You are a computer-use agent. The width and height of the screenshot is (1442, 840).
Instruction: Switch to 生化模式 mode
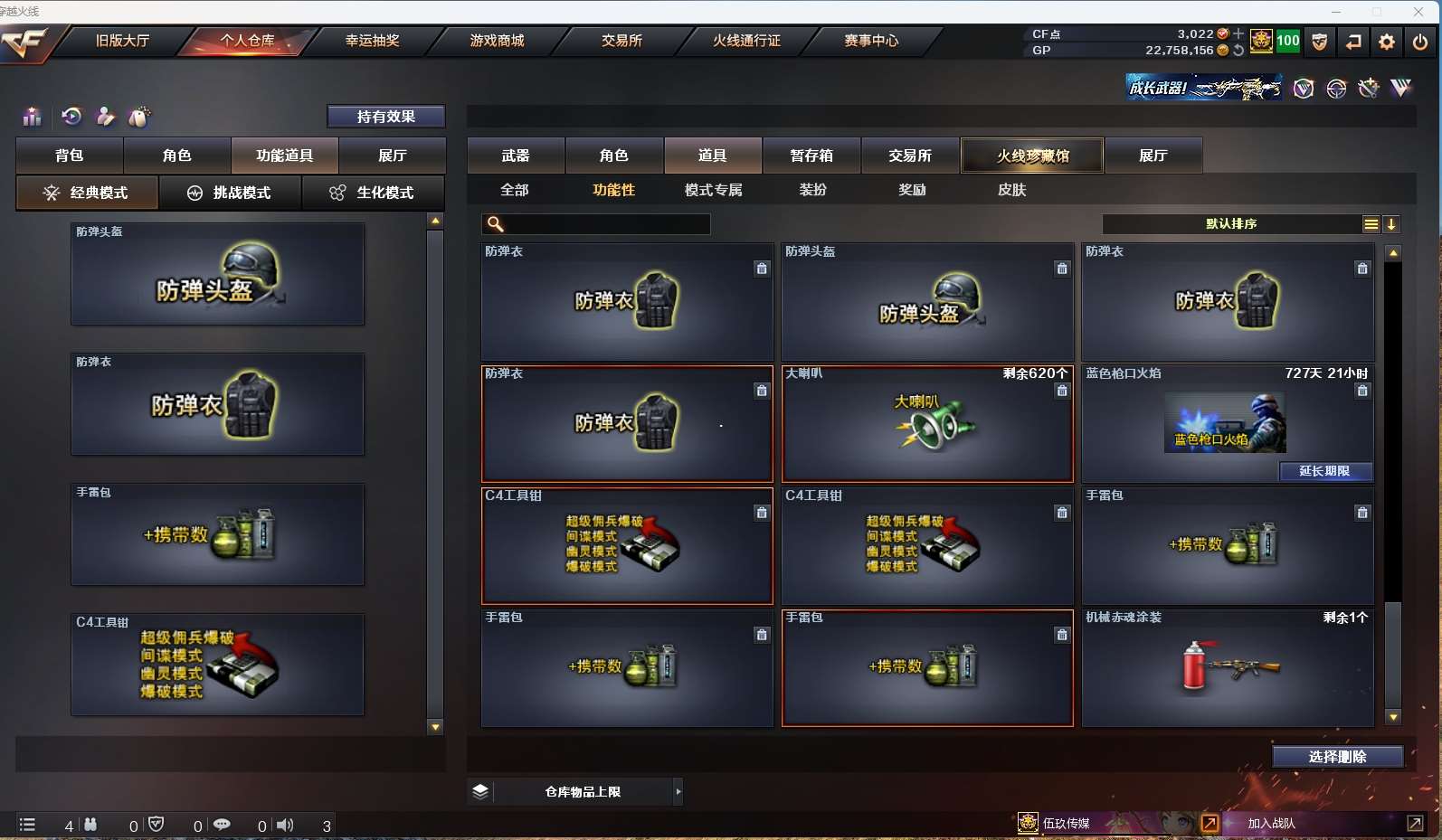click(x=373, y=193)
